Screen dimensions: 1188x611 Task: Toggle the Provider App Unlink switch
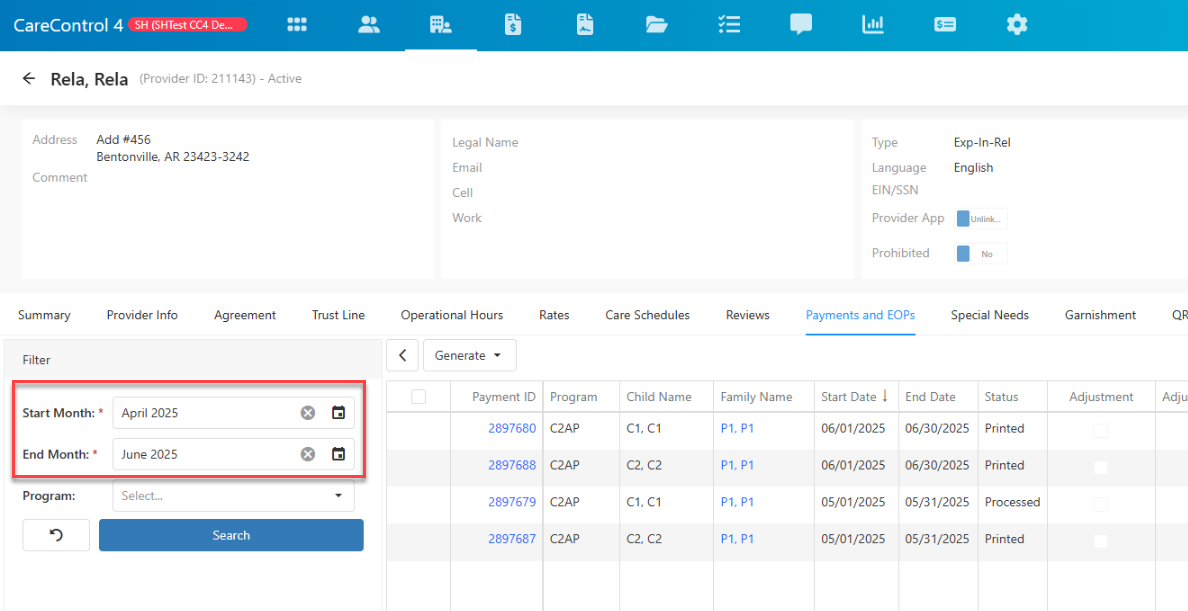pos(981,218)
